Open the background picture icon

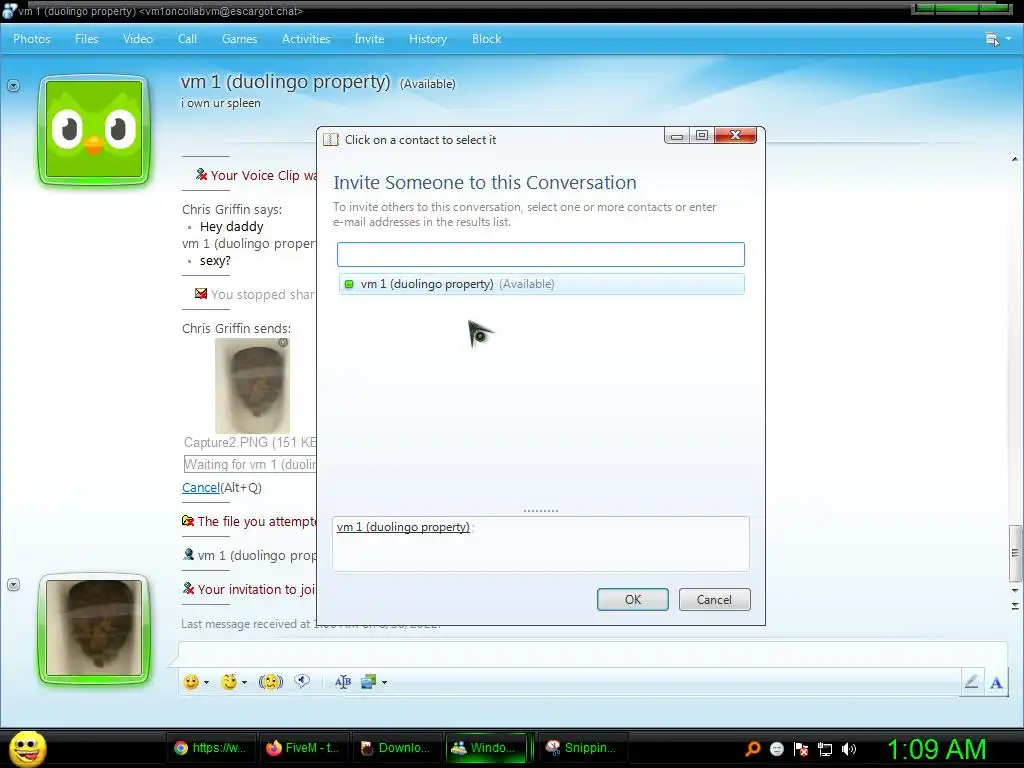pyautogui.click(x=368, y=682)
